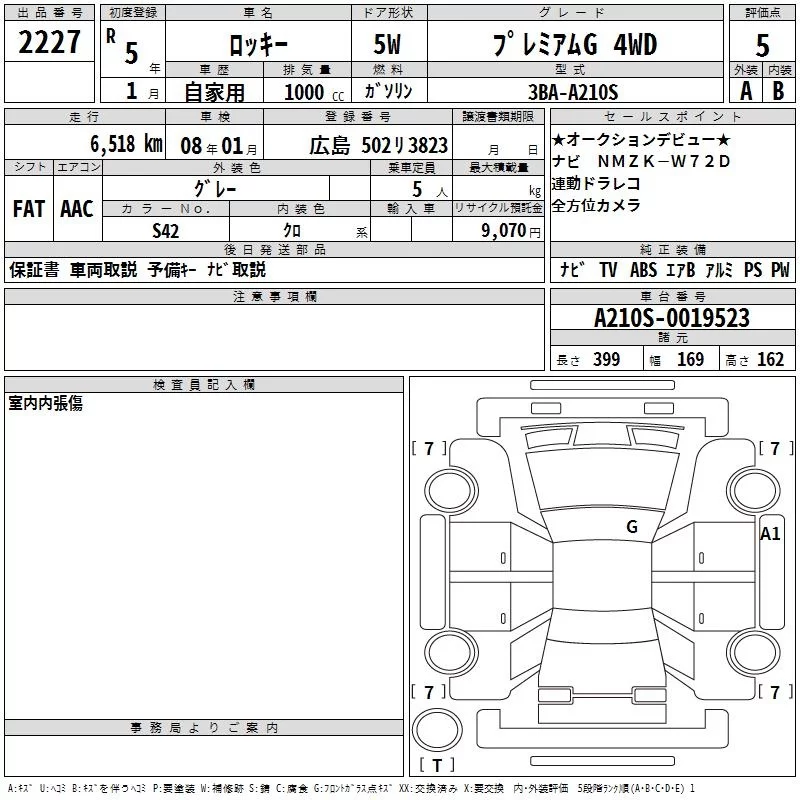
Task: Click the 全方位カメラ sales point
Action: (595, 205)
